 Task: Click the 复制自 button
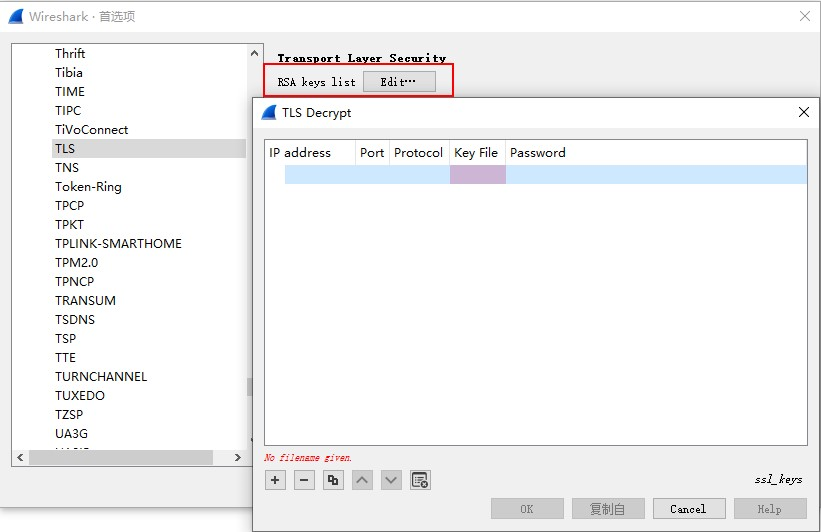coord(608,509)
